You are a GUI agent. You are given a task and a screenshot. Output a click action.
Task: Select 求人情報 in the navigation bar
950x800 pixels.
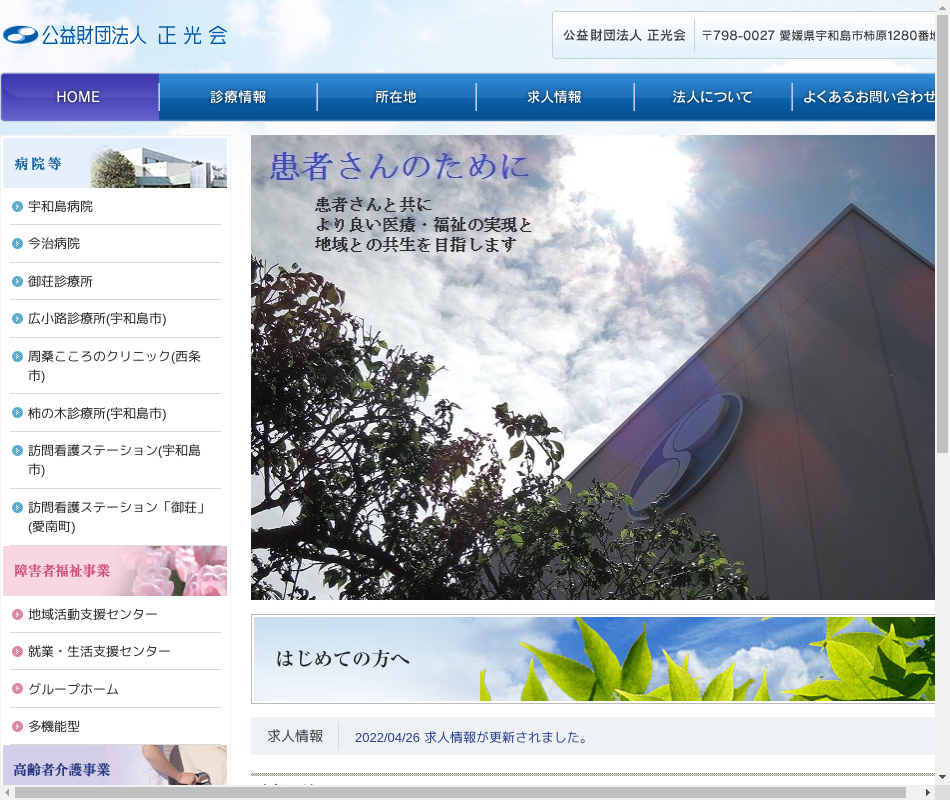pyautogui.click(x=554, y=97)
